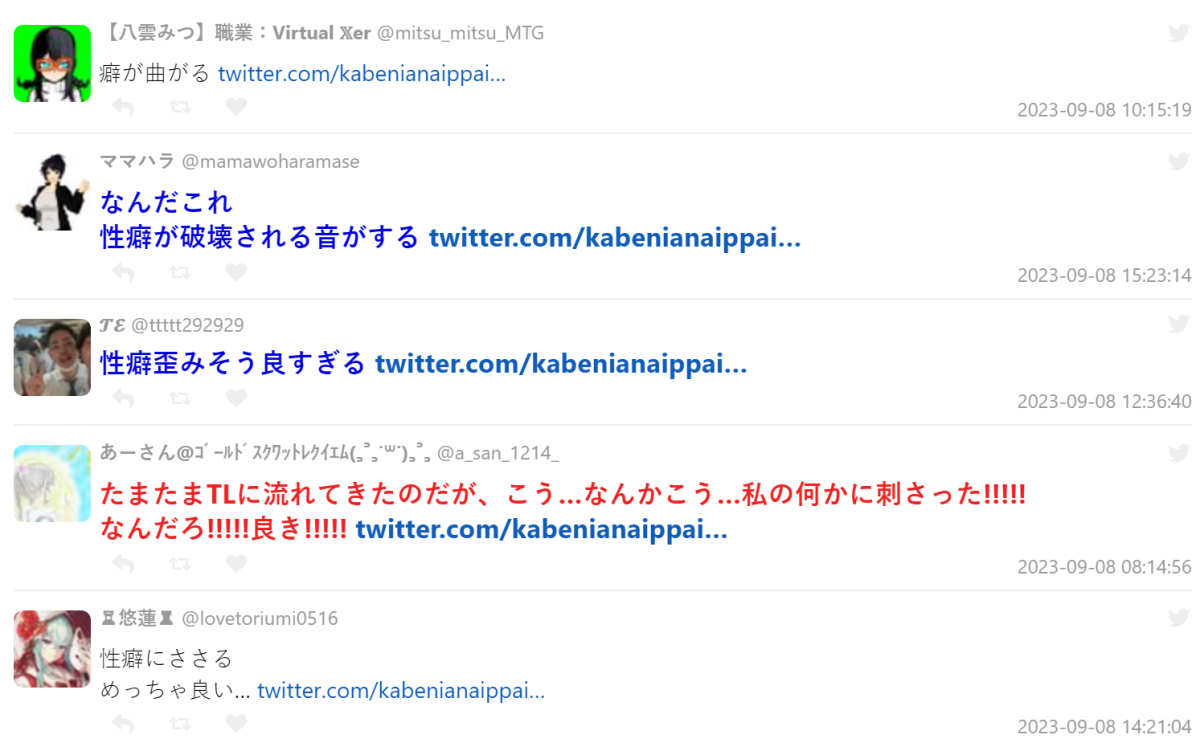Screen dimensions: 1200x747
Task: Open link in 癖が曲がる tweet
Action: tap(362, 73)
